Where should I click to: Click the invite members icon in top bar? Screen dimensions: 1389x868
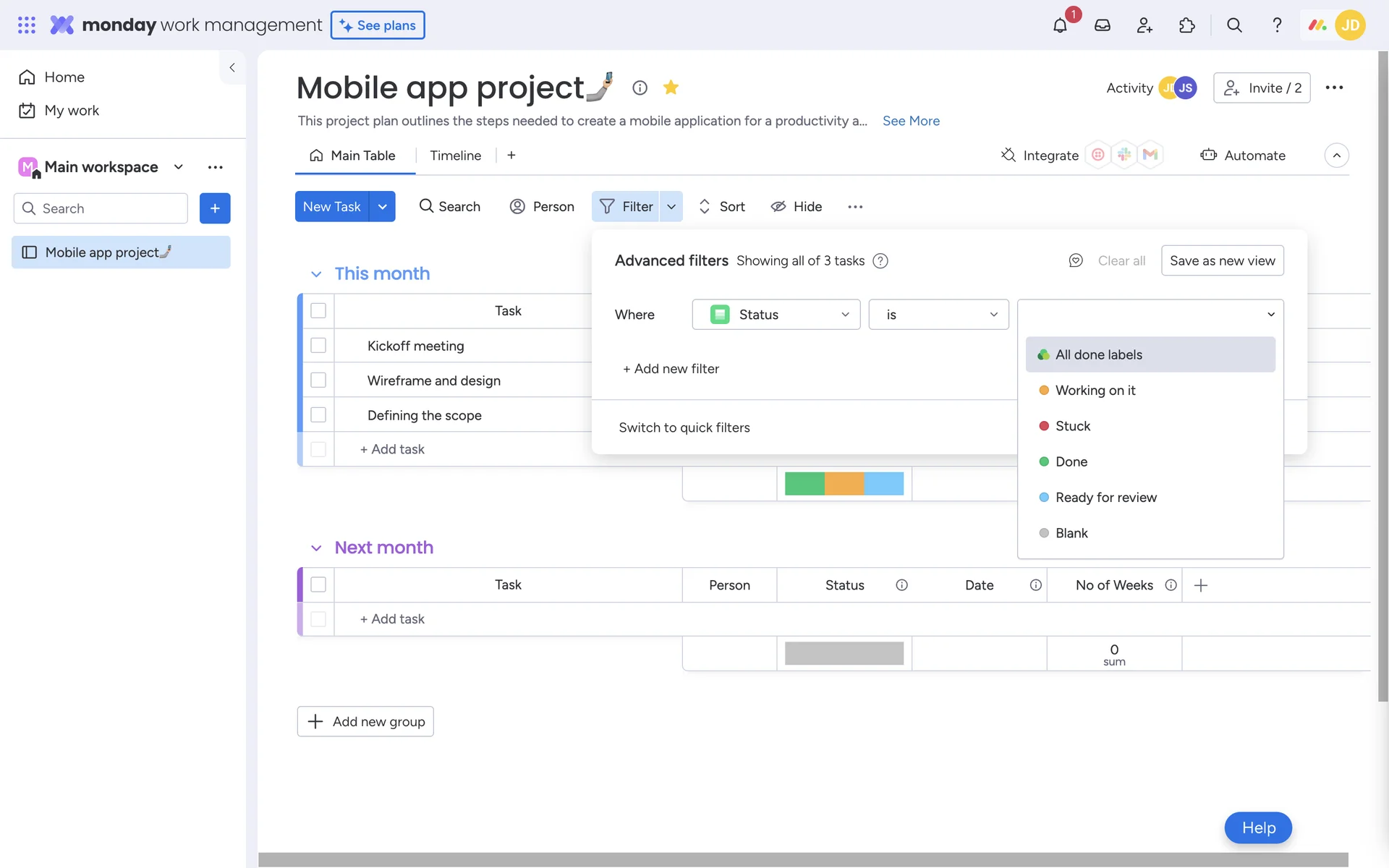pos(1144,25)
